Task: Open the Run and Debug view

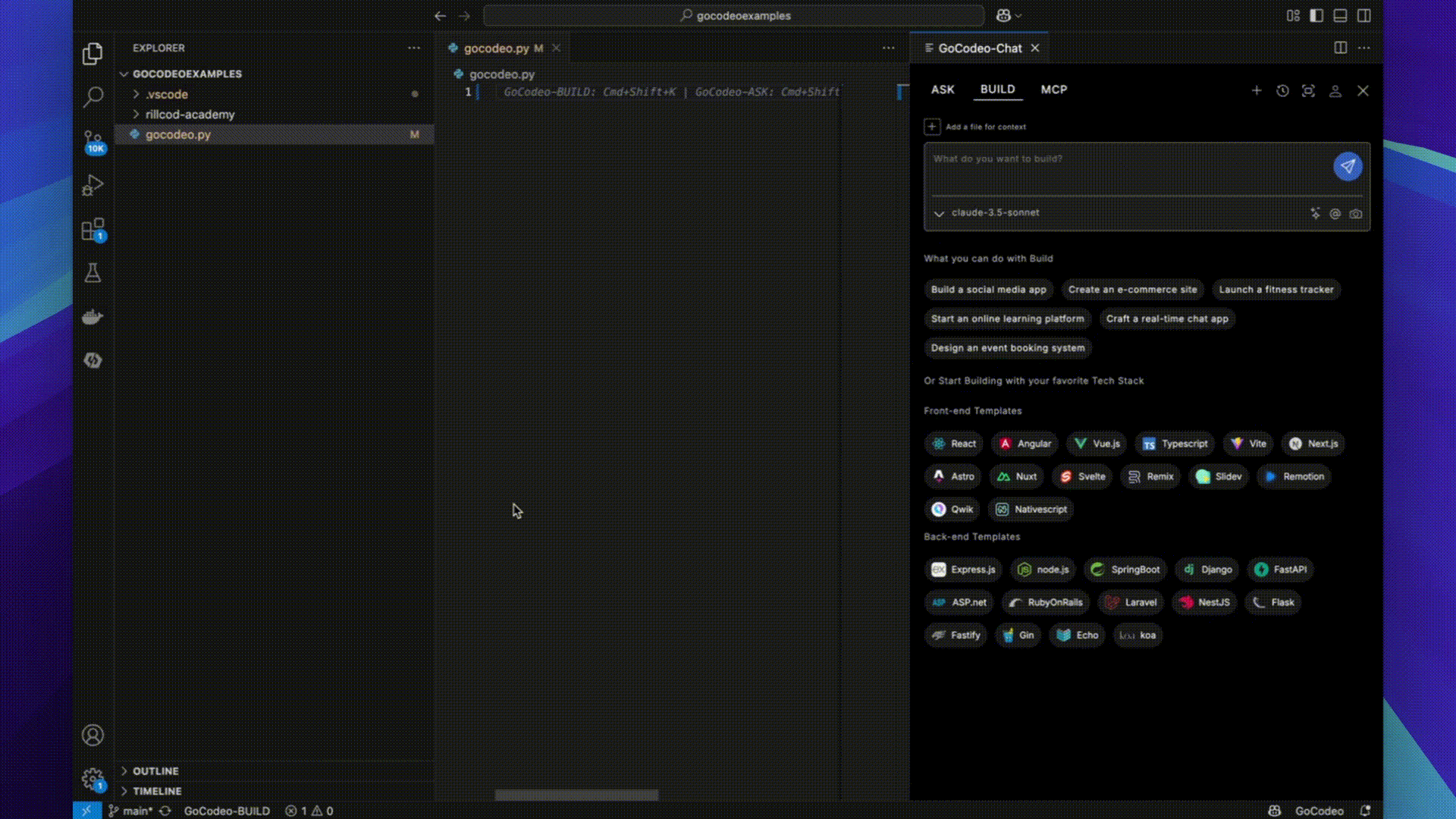Action: pyautogui.click(x=93, y=185)
